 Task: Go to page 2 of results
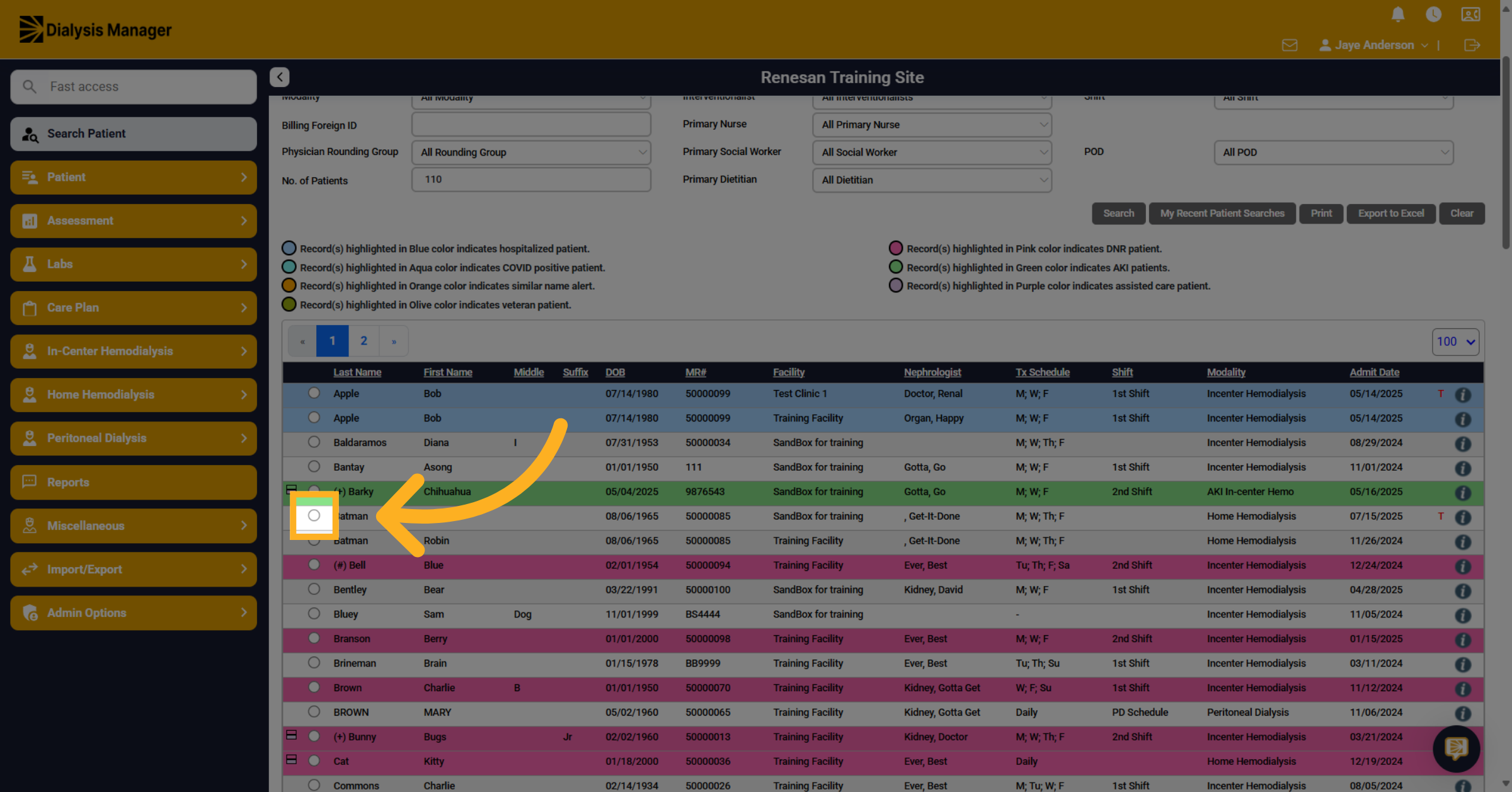(x=364, y=341)
